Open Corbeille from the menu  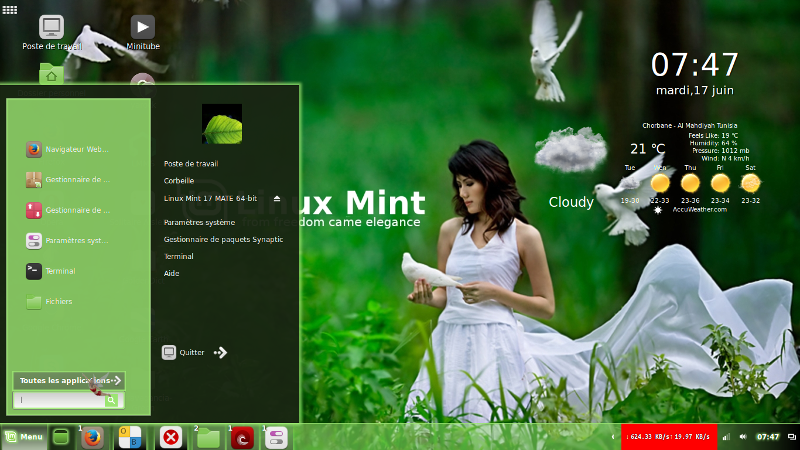pyautogui.click(x=179, y=181)
